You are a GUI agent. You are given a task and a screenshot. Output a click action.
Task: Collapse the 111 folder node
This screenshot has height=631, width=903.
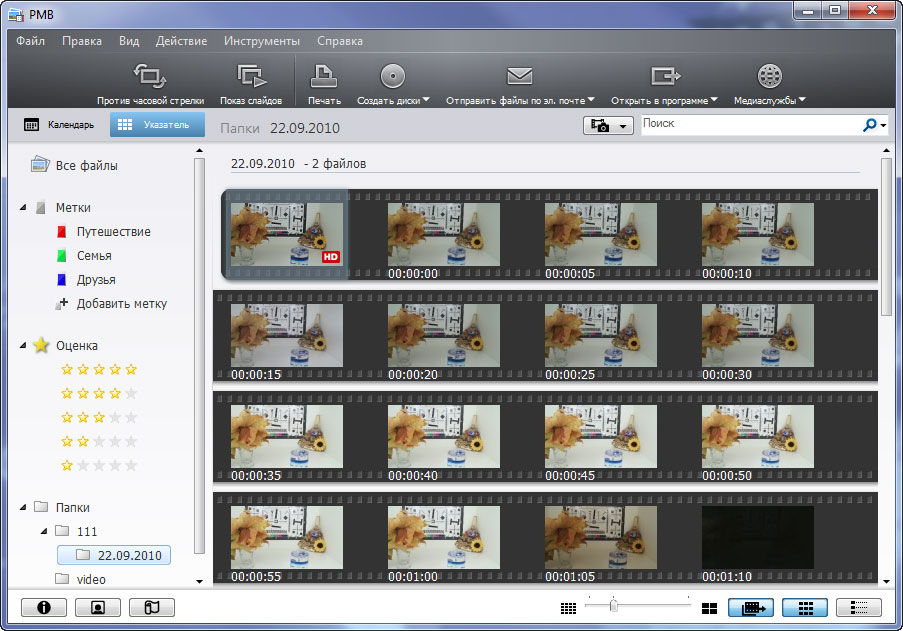(x=44, y=531)
